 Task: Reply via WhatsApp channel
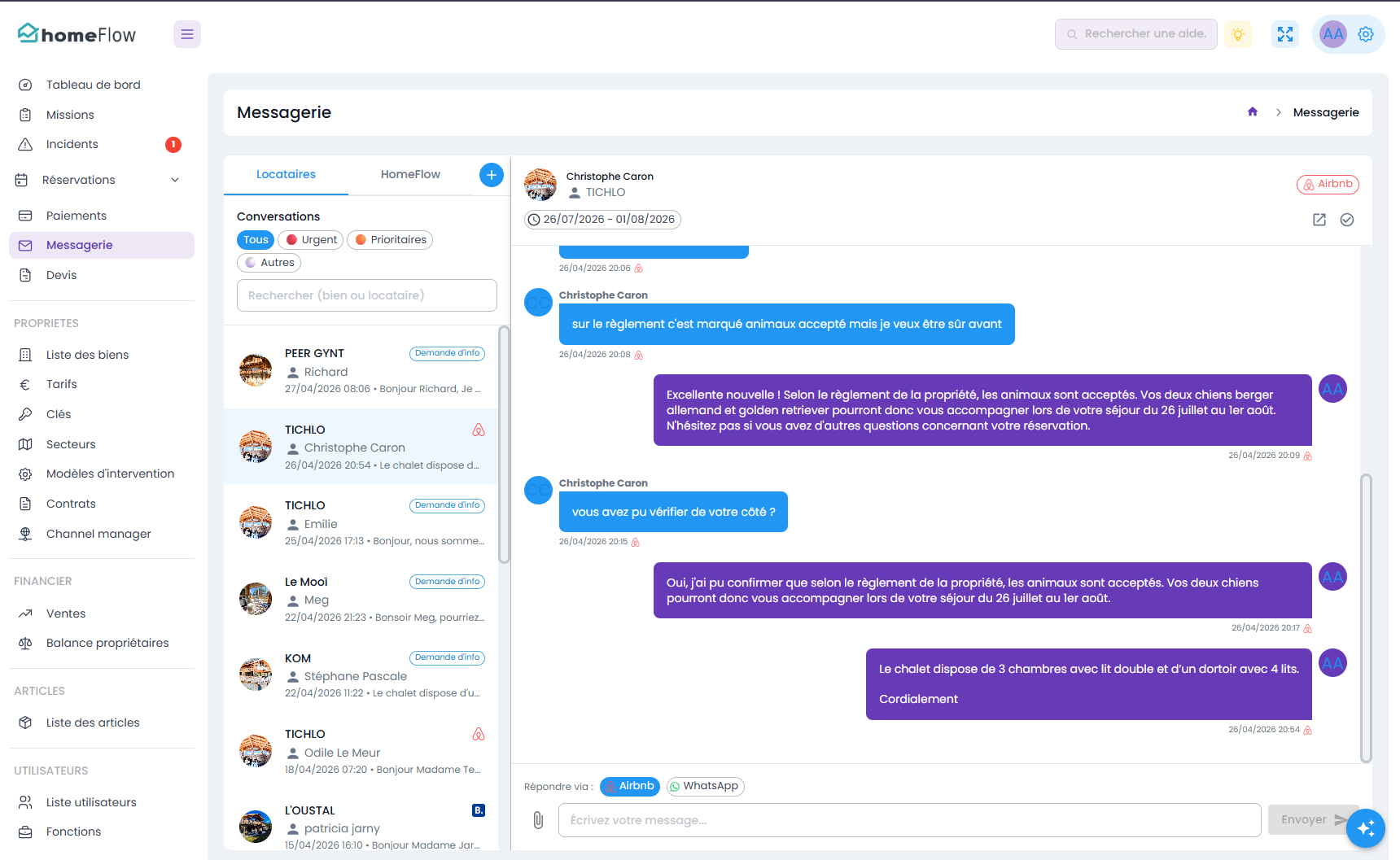pyautogui.click(x=705, y=787)
